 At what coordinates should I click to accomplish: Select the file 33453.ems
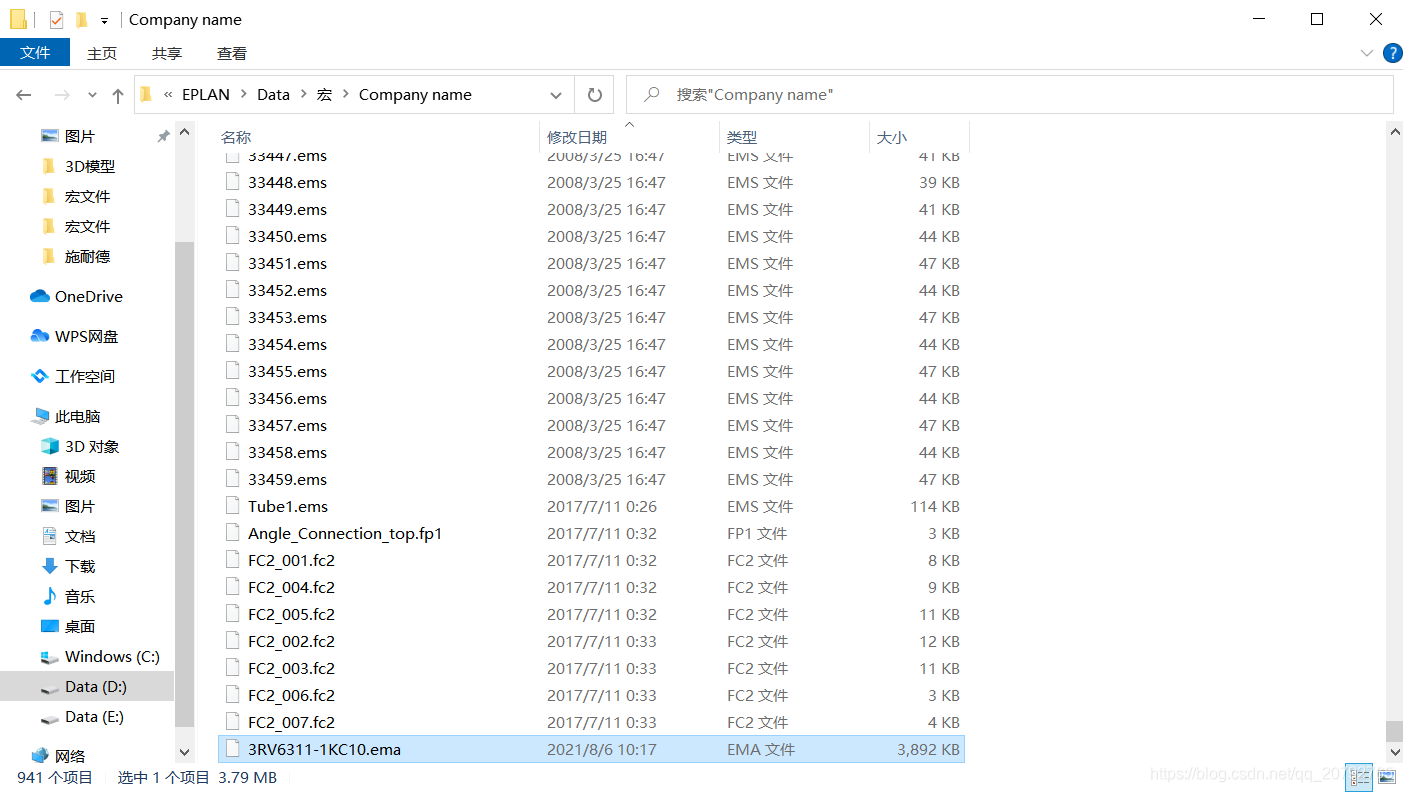287,317
